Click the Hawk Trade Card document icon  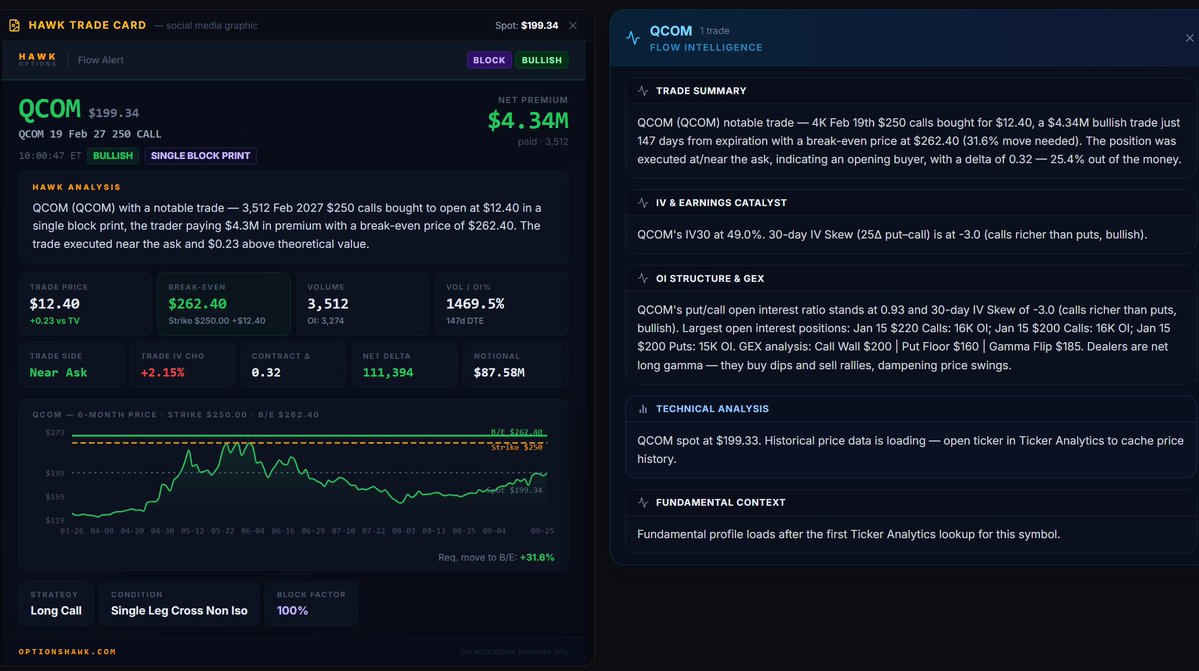[x=14, y=25]
